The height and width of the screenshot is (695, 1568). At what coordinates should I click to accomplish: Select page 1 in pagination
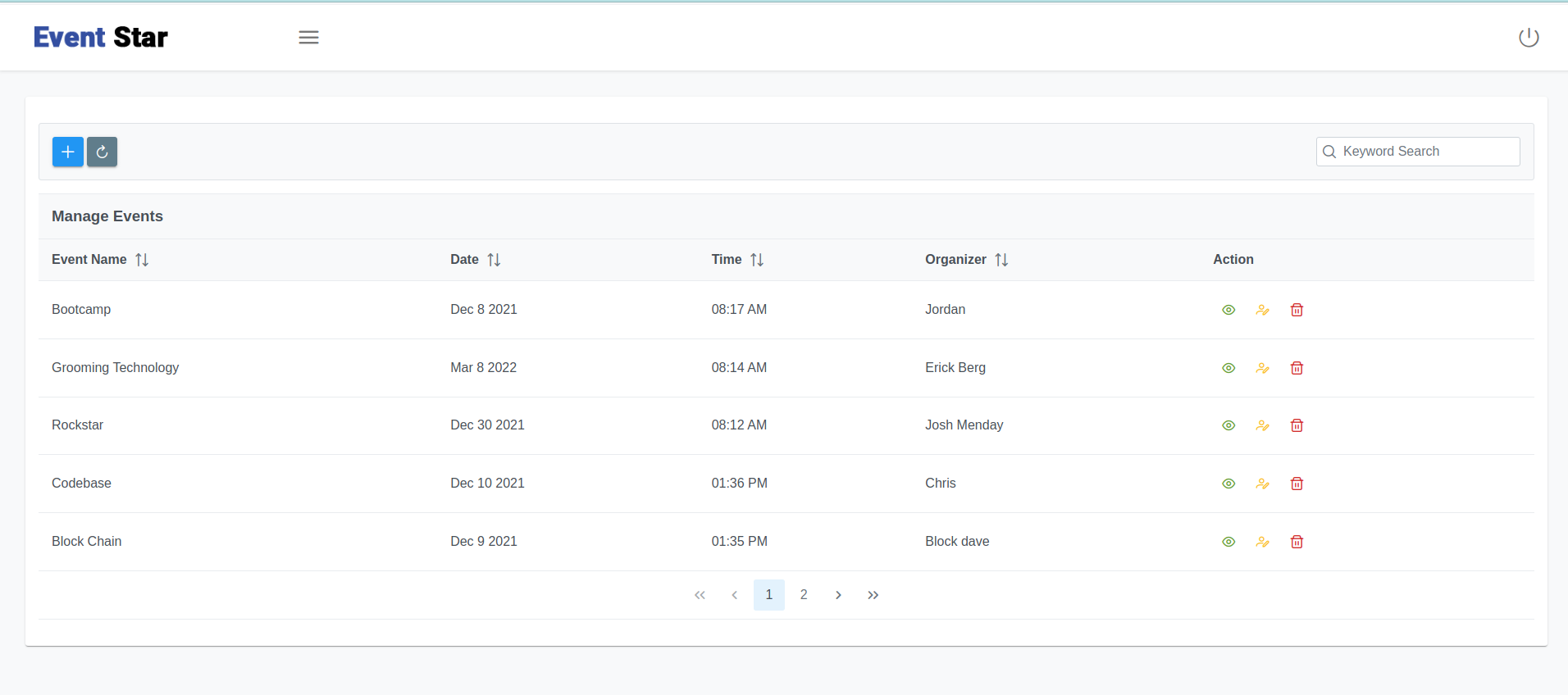click(x=769, y=595)
